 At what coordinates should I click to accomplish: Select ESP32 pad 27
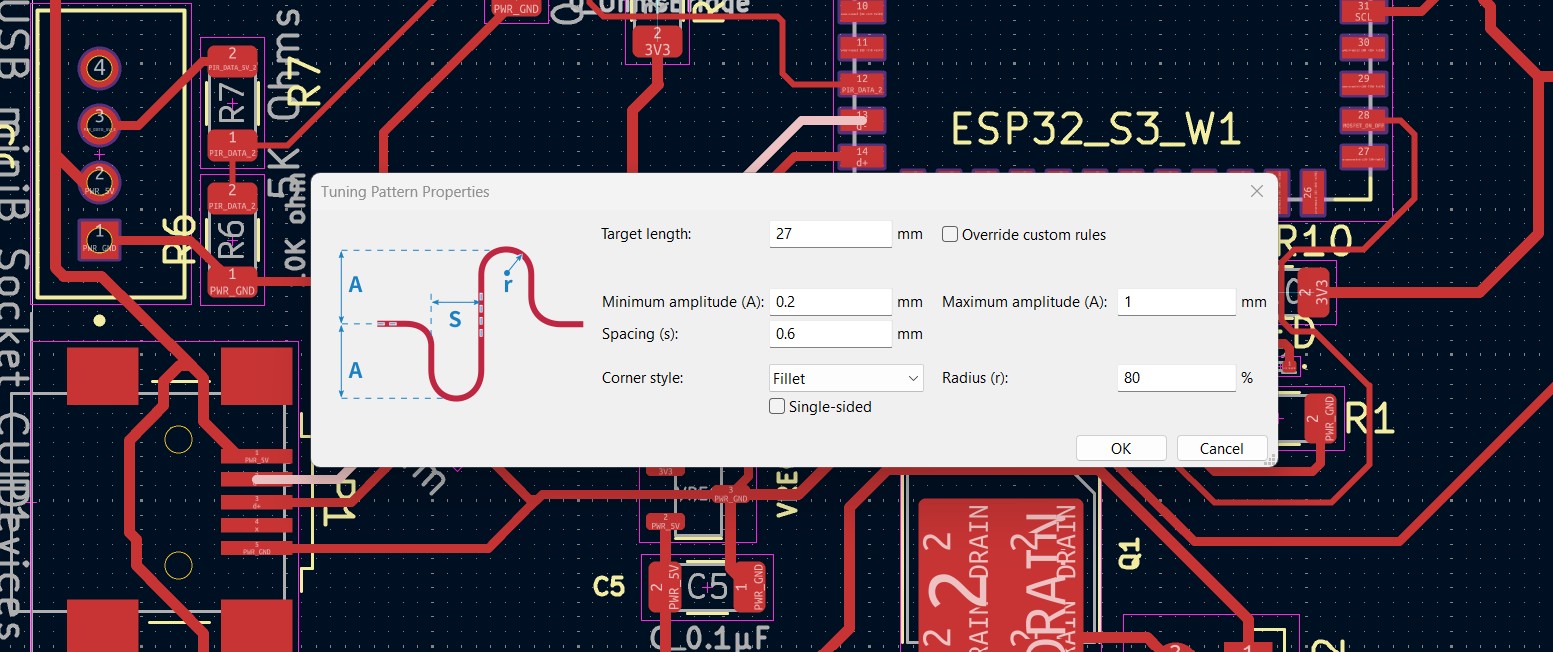click(x=1363, y=155)
